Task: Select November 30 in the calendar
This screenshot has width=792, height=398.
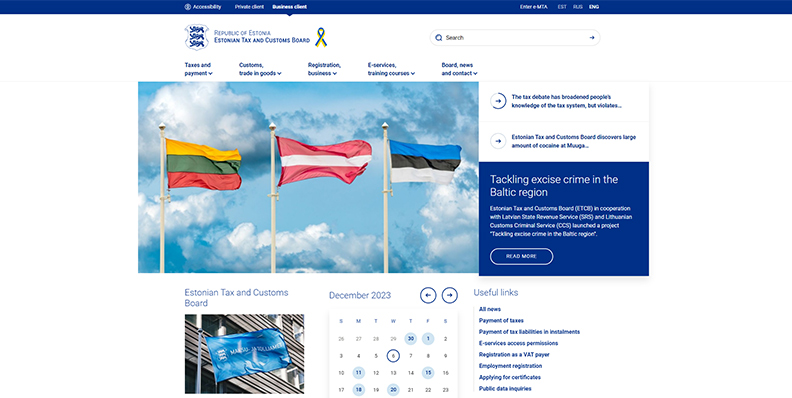Action: [x=411, y=339]
